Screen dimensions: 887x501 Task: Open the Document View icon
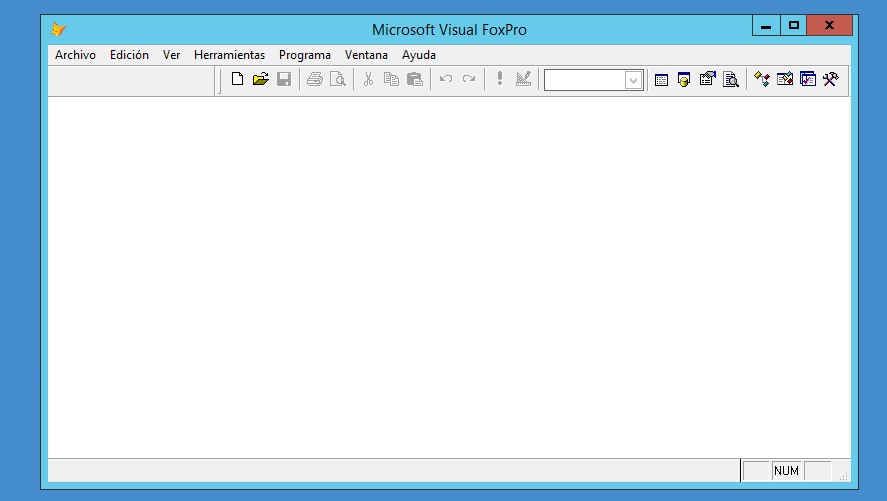point(731,80)
